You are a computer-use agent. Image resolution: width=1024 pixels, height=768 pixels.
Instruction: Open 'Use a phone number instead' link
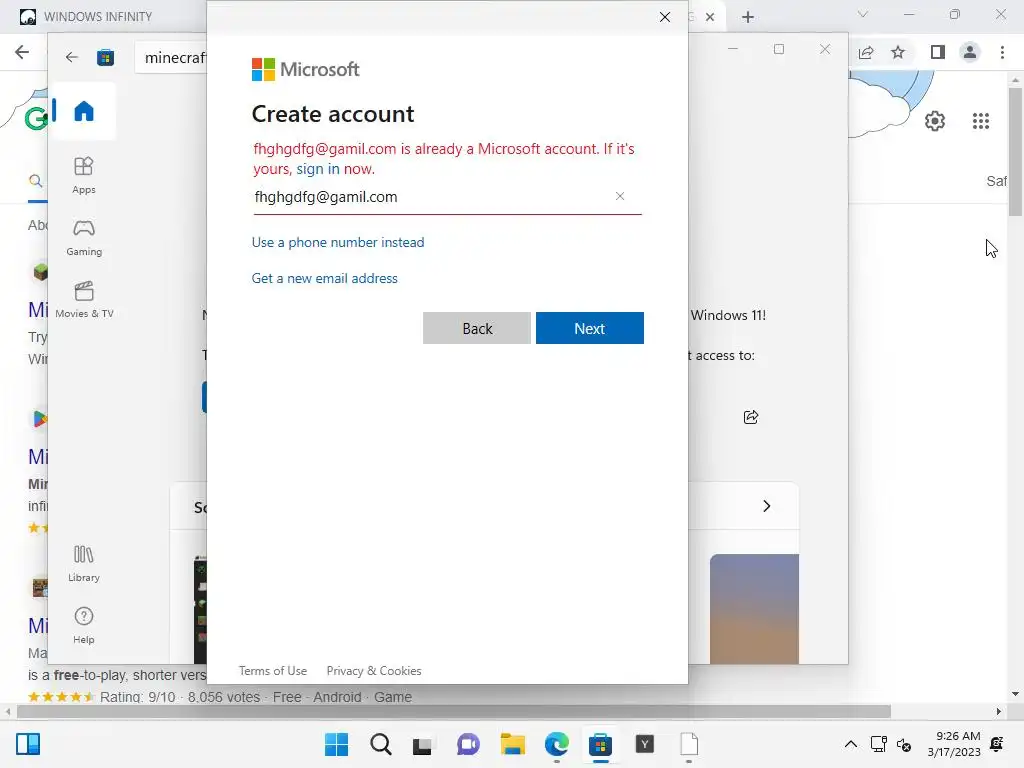(x=338, y=242)
